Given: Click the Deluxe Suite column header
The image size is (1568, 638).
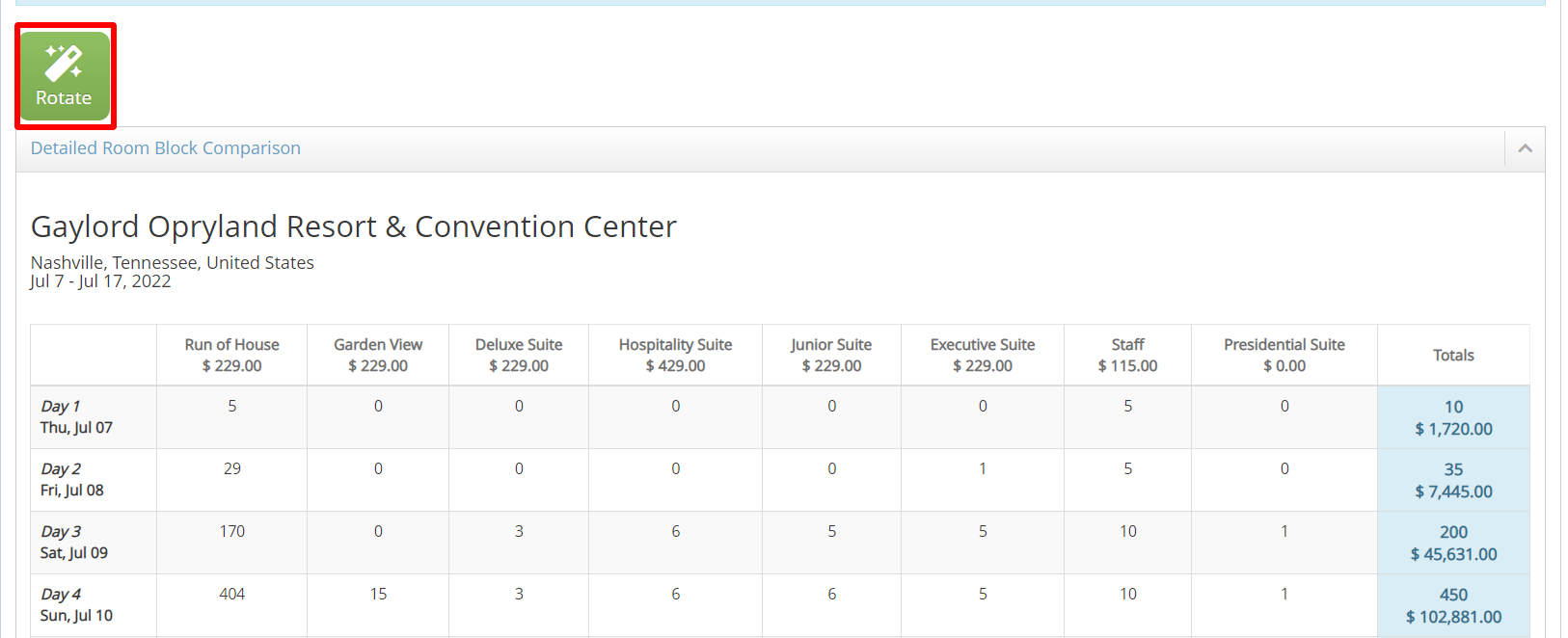Looking at the screenshot, I should pos(519,355).
